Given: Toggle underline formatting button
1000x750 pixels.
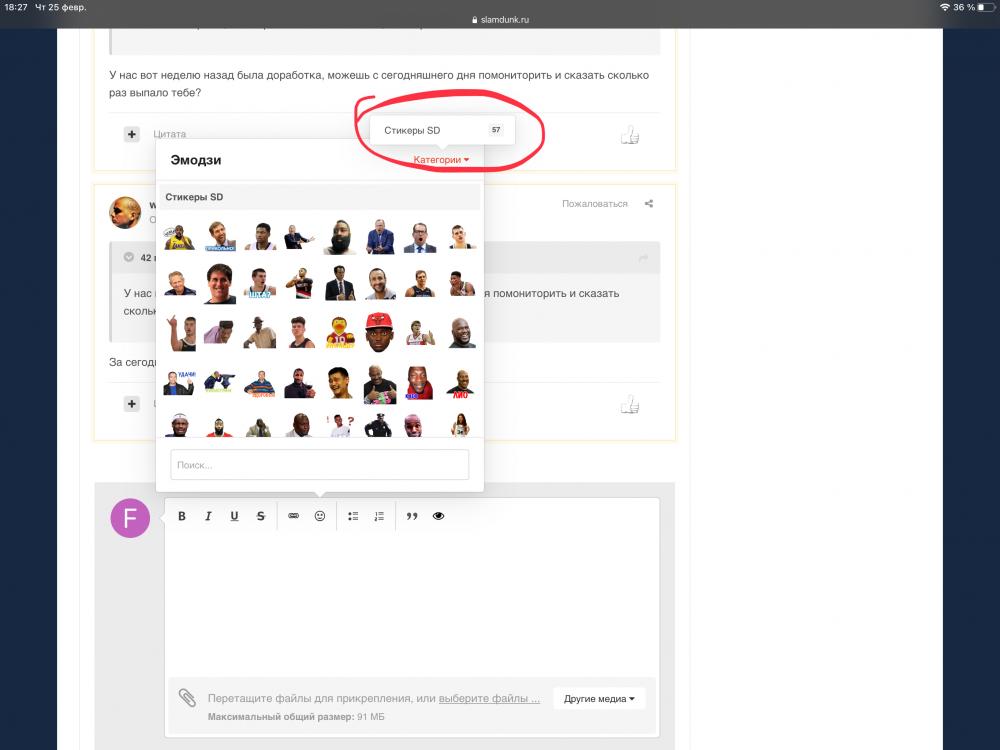Looking at the screenshot, I should point(234,516).
